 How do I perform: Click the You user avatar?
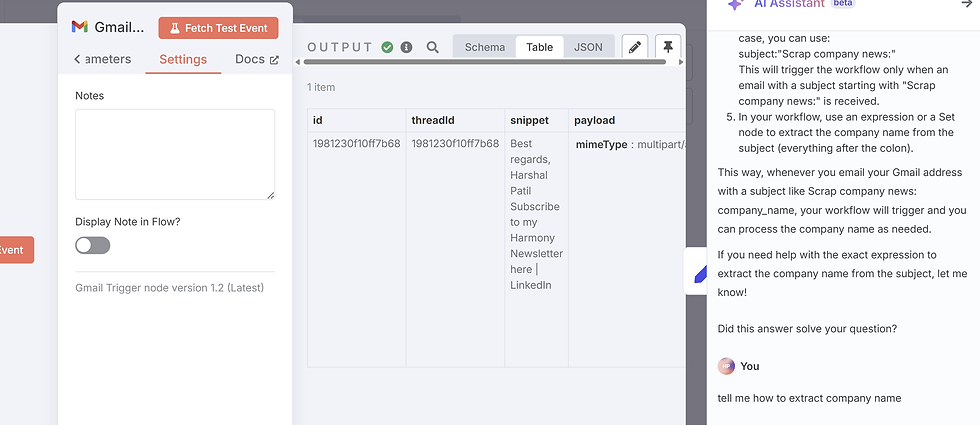pyautogui.click(x=726, y=366)
